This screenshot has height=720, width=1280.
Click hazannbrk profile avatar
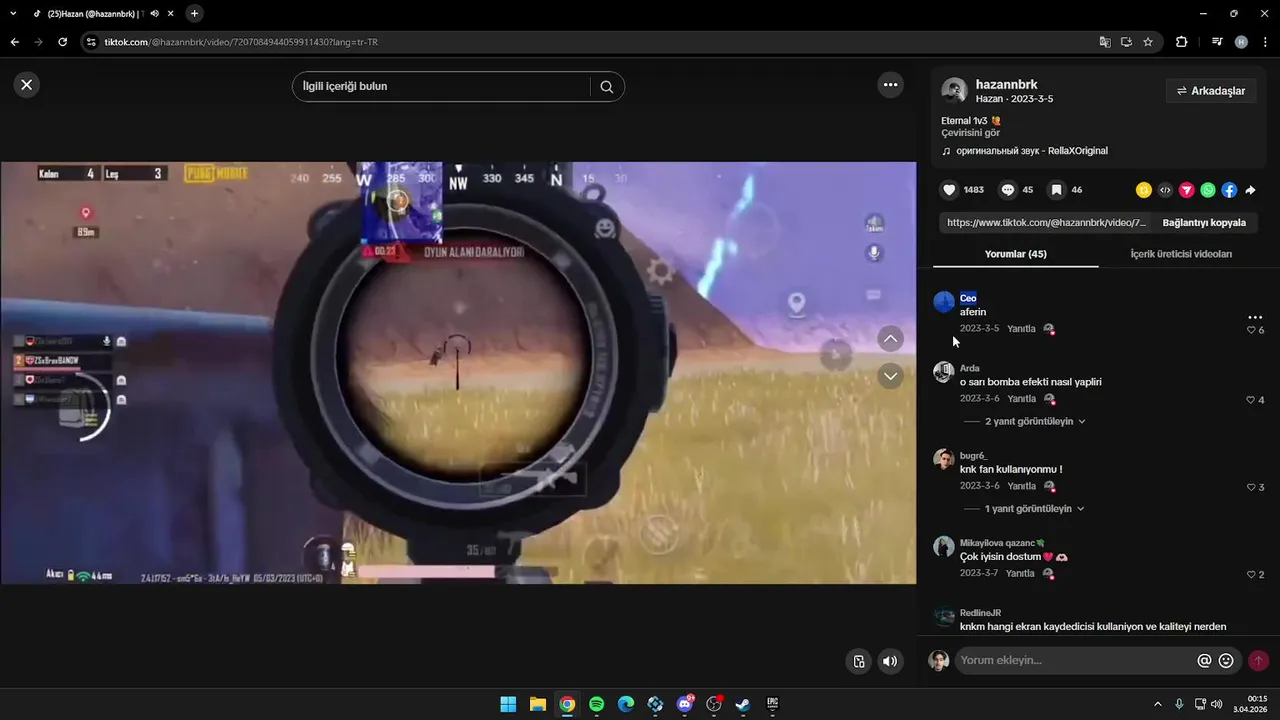[955, 91]
